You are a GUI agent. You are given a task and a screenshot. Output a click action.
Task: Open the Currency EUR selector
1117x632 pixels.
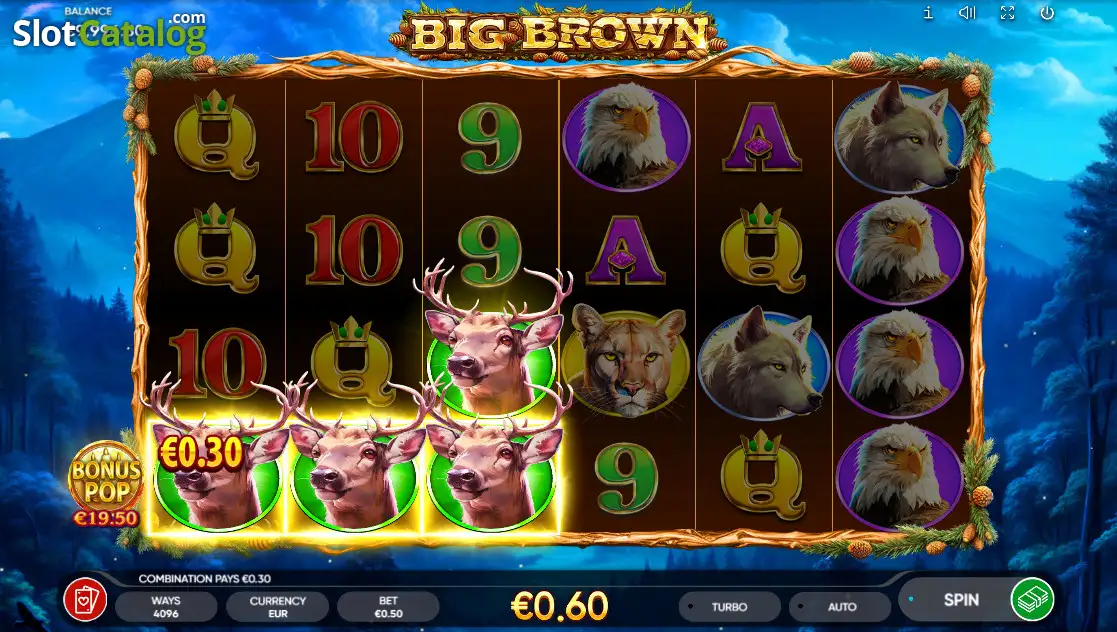click(277, 607)
